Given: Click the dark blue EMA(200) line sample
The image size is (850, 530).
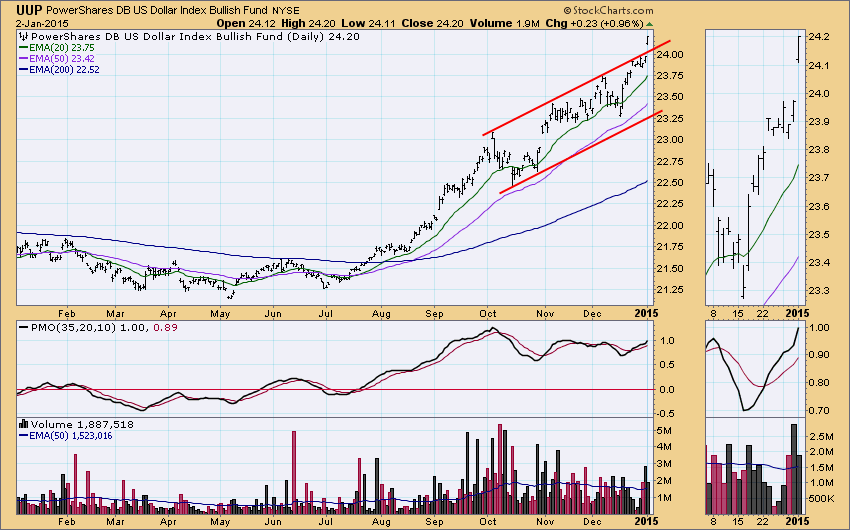Looking at the screenshot, I should (x=23, y=70).
